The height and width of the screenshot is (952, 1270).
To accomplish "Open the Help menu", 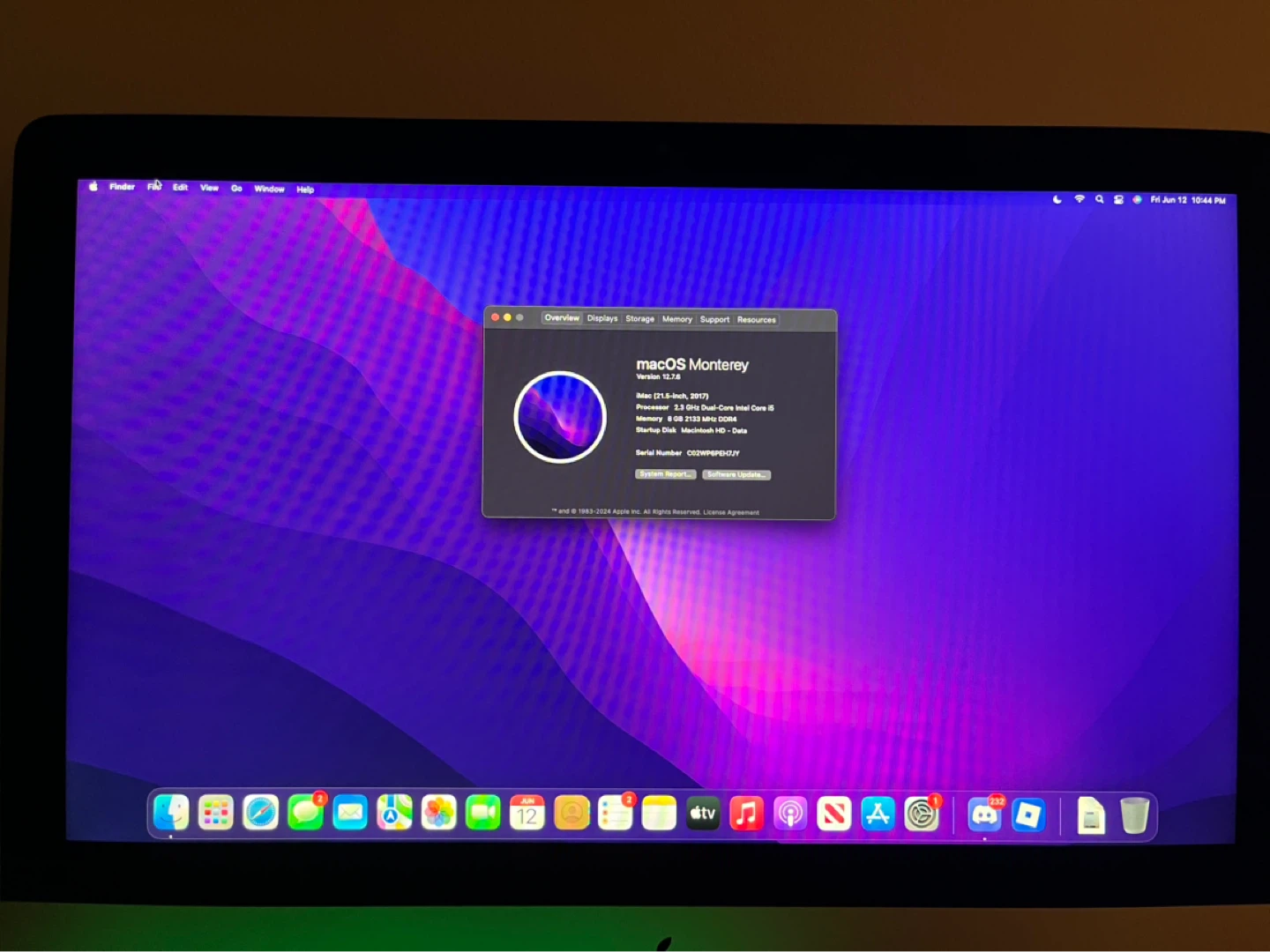I will pyautogui.click(x=305, y=190).
